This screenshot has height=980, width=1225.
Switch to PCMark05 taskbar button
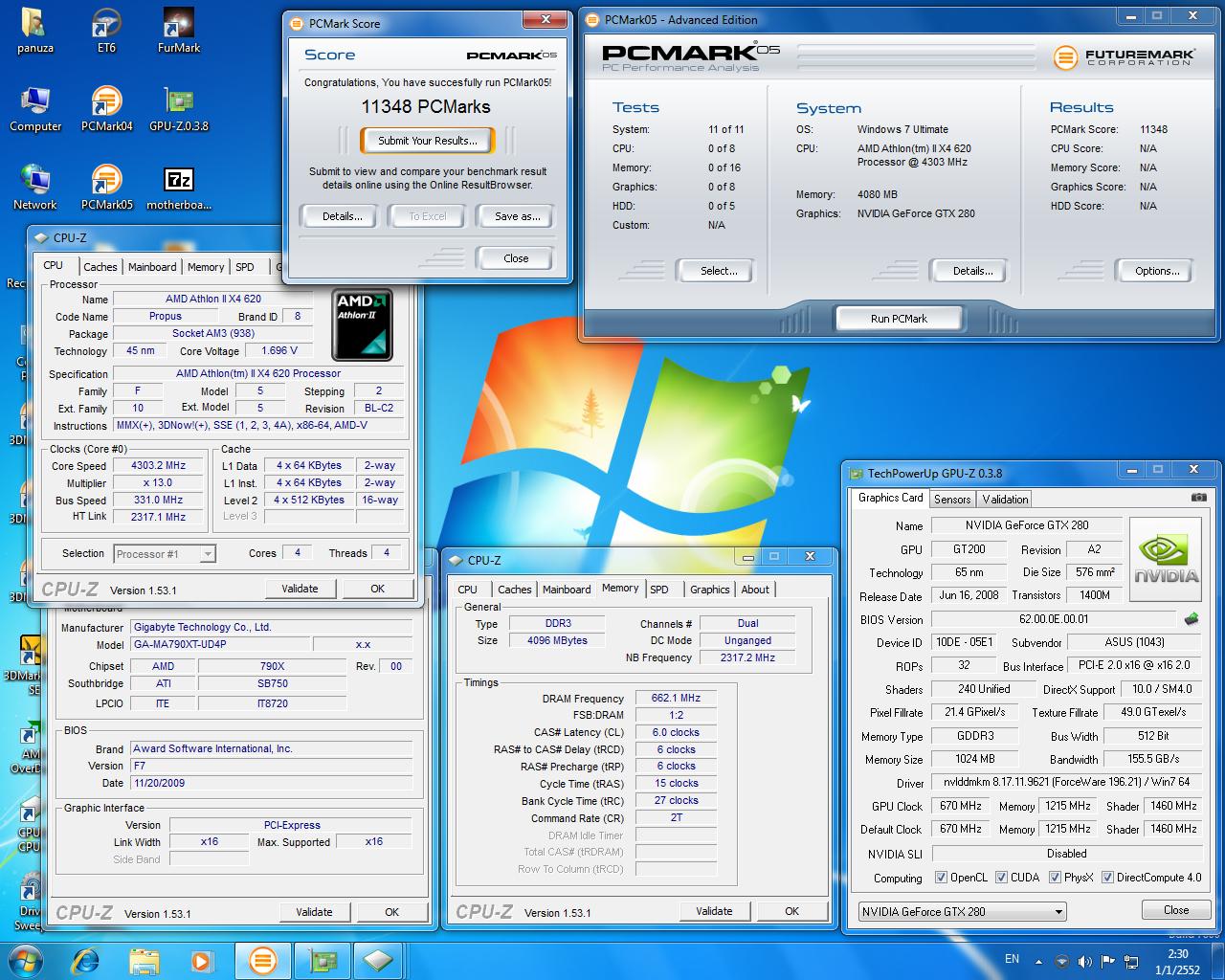click(262, 960)
